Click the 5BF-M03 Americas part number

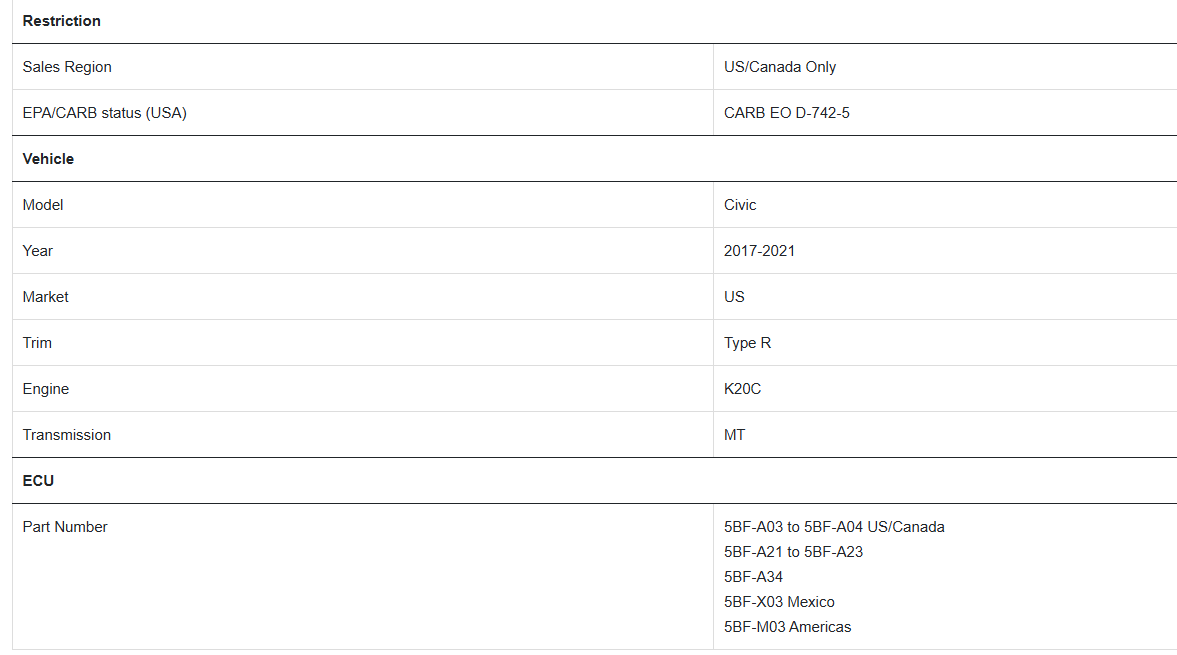click(x=787, y=626)
